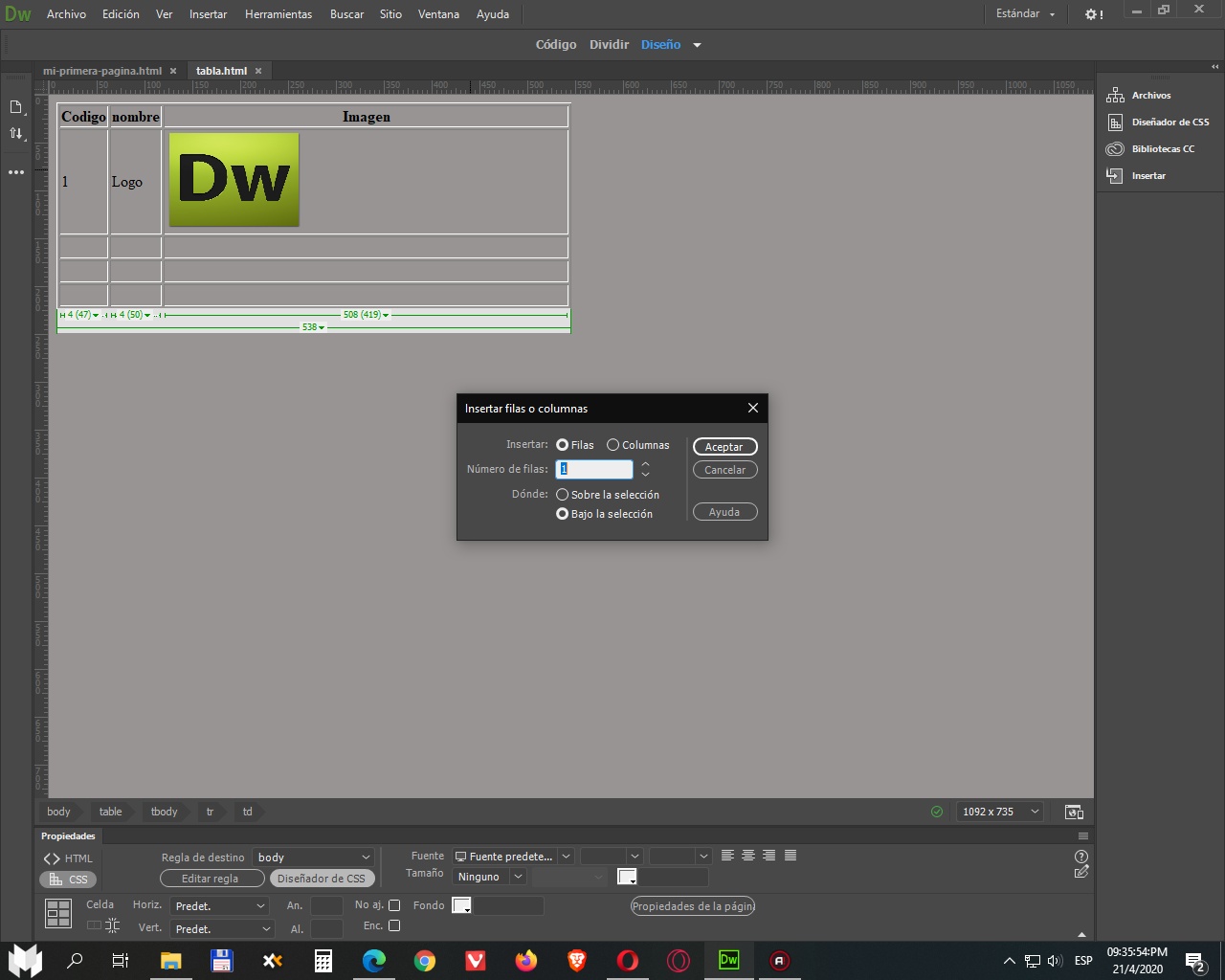Open the window size 1092 x 735 dropdown

pos(999,812)
